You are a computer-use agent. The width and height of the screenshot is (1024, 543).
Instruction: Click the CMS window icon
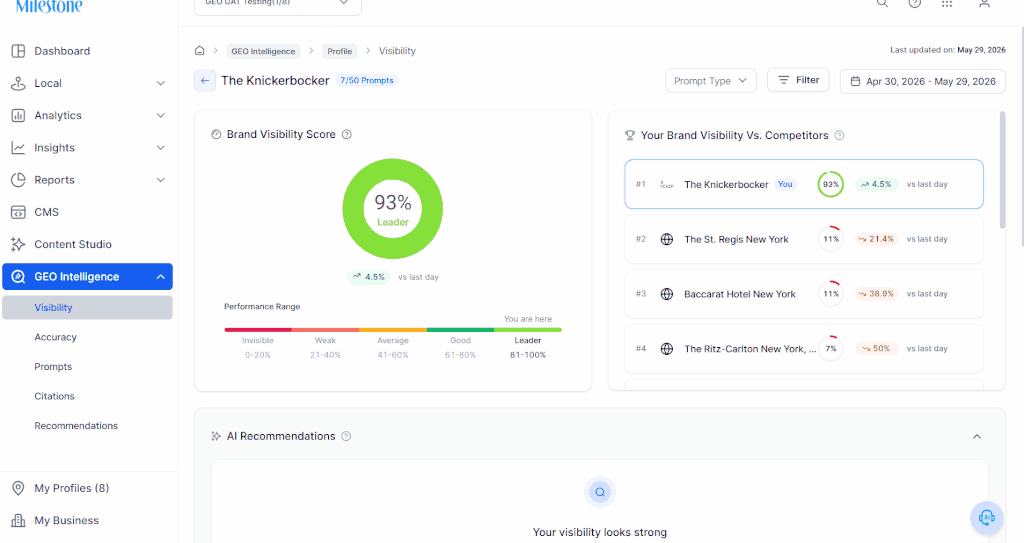pos(18,212)
